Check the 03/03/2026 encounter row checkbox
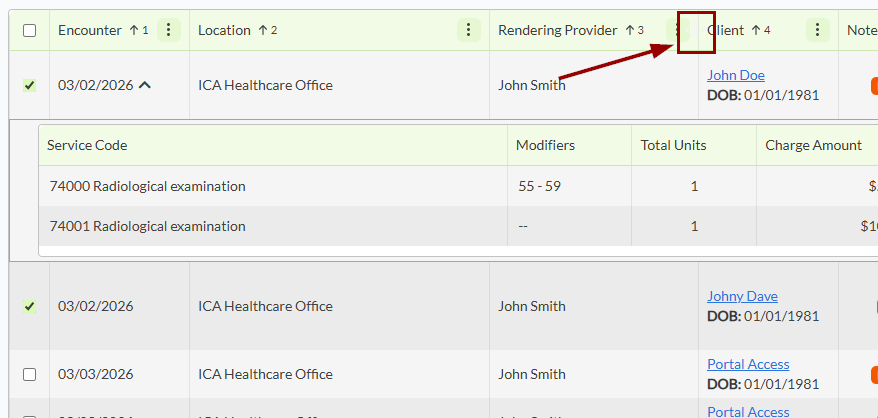This screenshot has height=418, width=878. (29, 374)
